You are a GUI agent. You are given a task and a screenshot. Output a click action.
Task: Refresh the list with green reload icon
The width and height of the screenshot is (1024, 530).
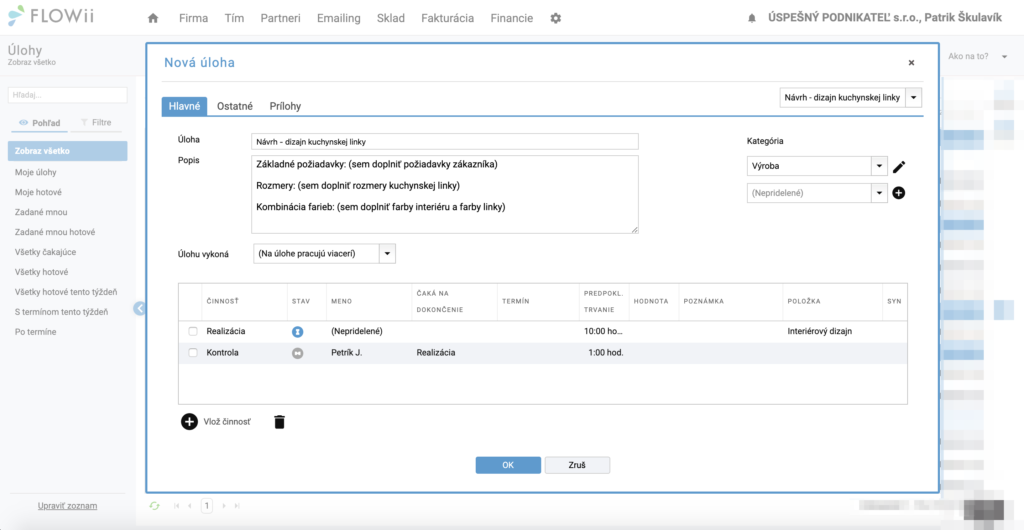point(155,506)
